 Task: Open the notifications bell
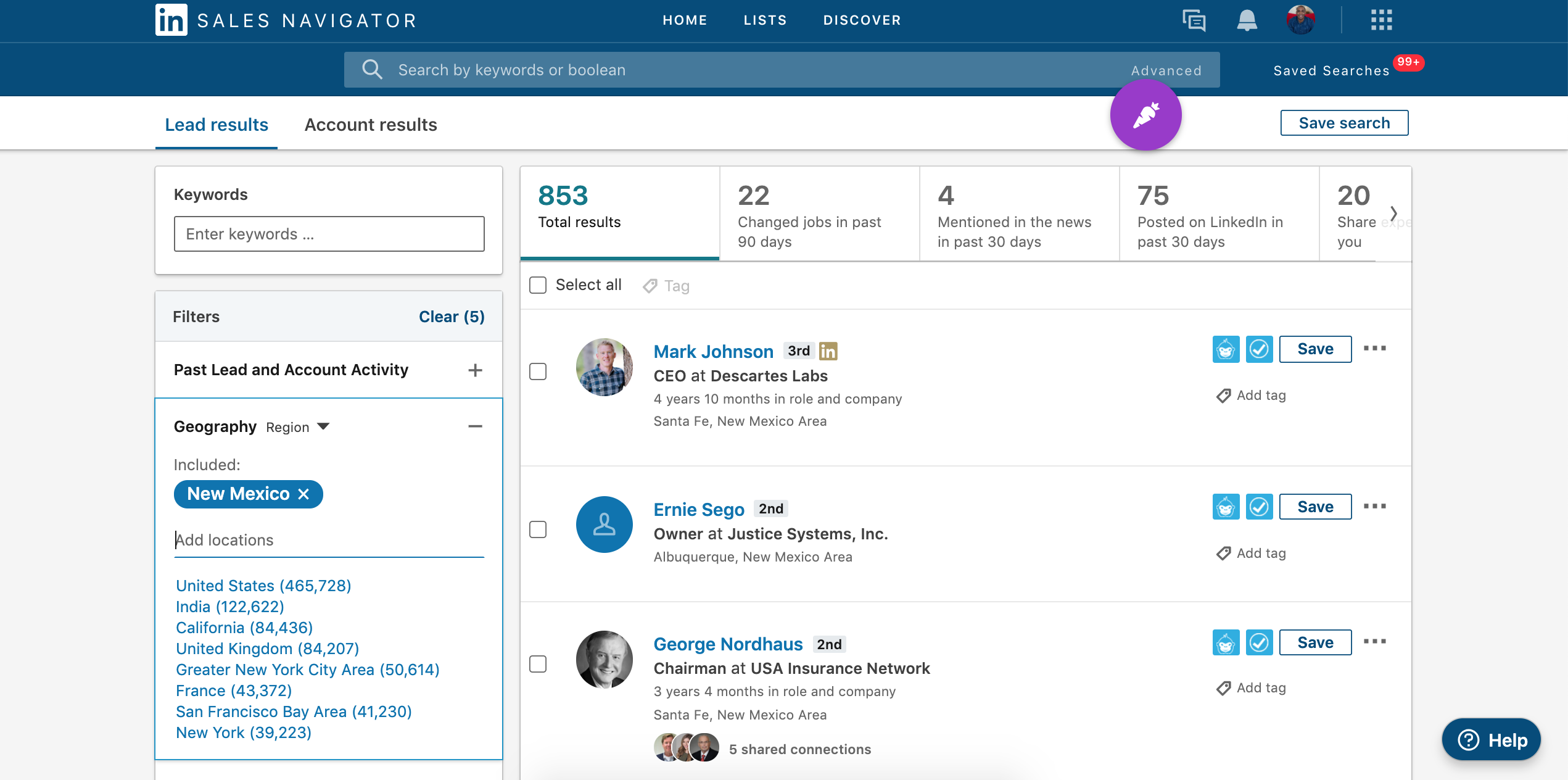tap(1247, 20)
